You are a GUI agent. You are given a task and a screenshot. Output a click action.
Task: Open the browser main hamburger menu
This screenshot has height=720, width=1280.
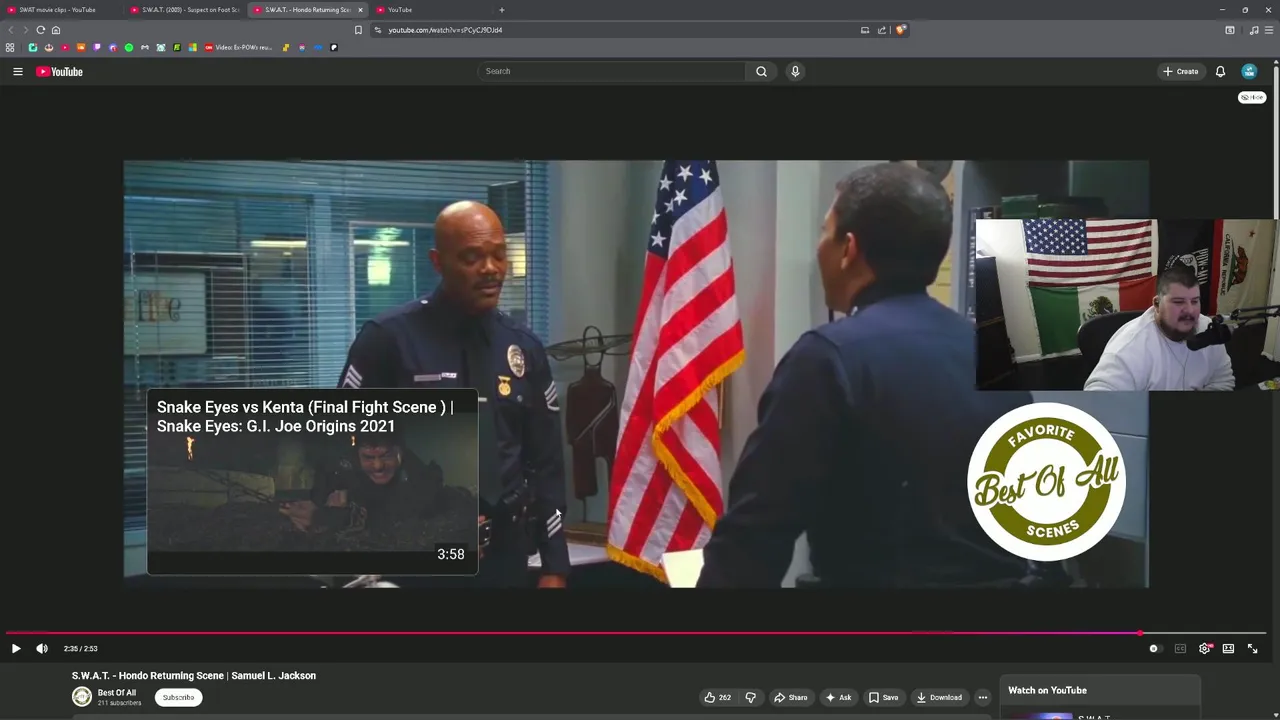(x=1270, y=30)
